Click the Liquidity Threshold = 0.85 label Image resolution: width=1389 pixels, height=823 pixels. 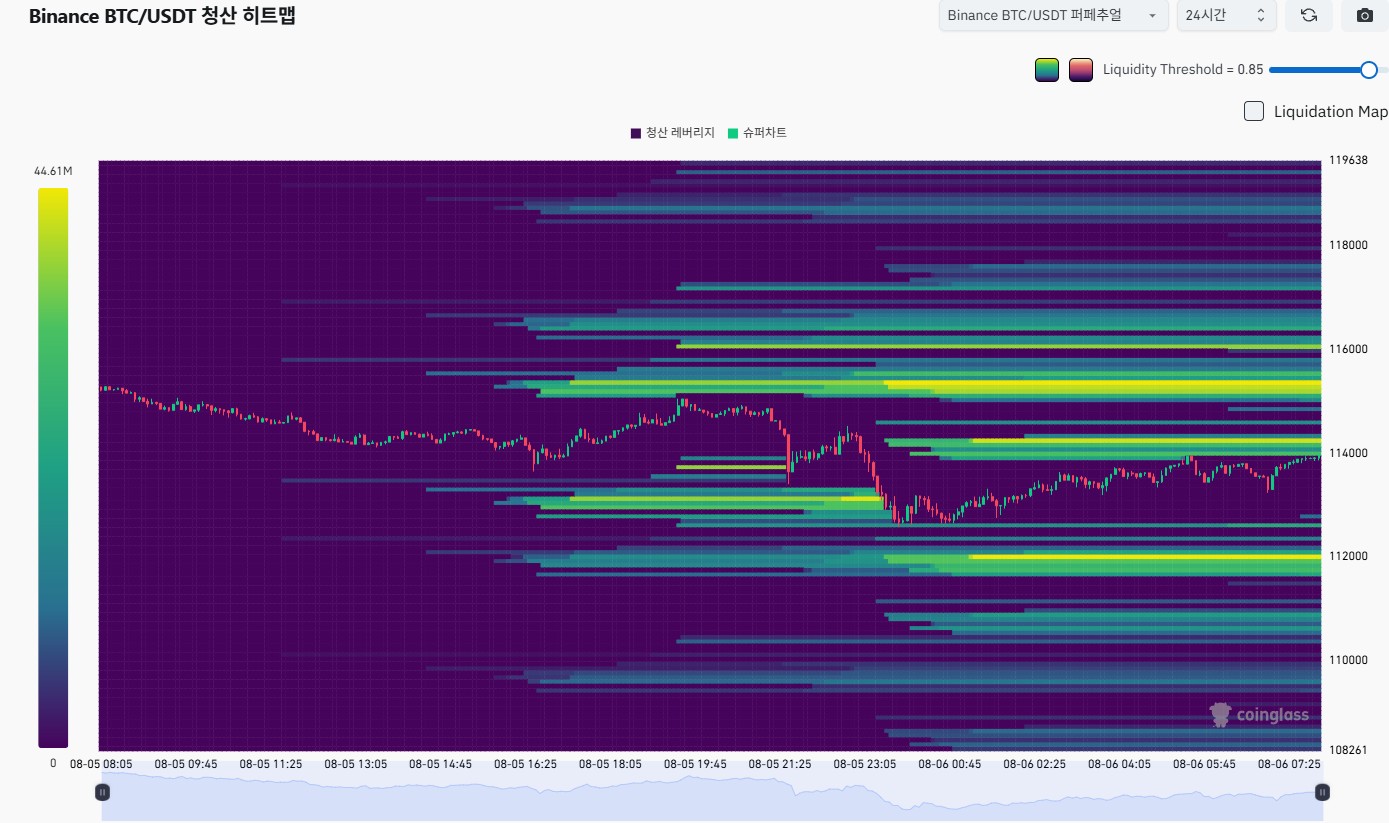coord(1183,70)
